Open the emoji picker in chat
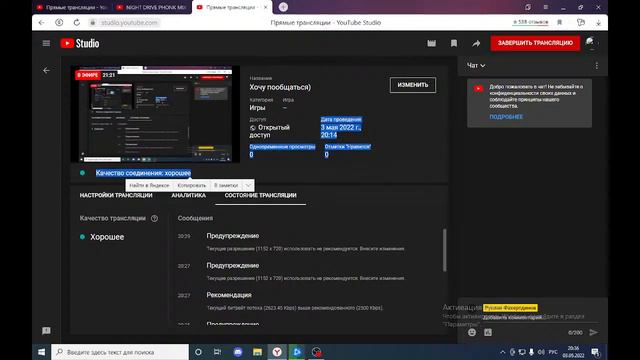The height and width of the screenshot is (360, 640). pos(472,333)
